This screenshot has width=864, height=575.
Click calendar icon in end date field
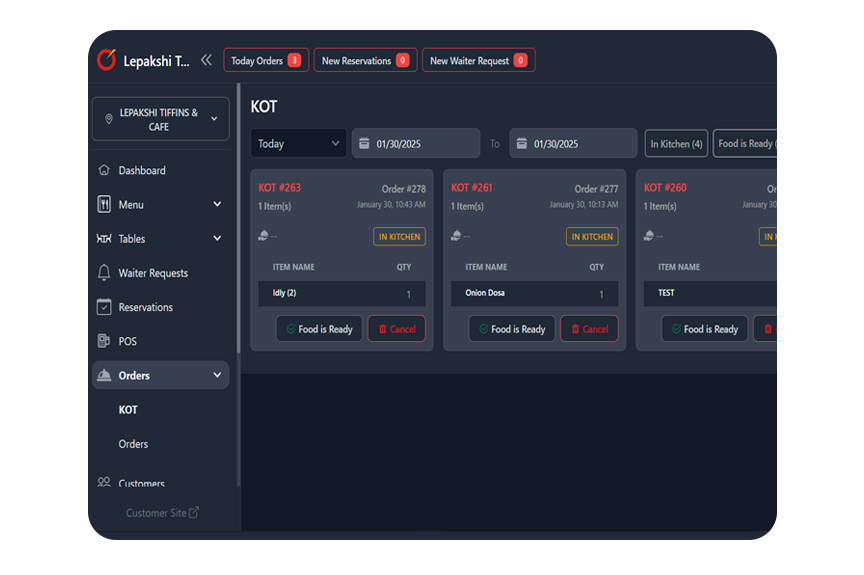(x=521, y=144)
